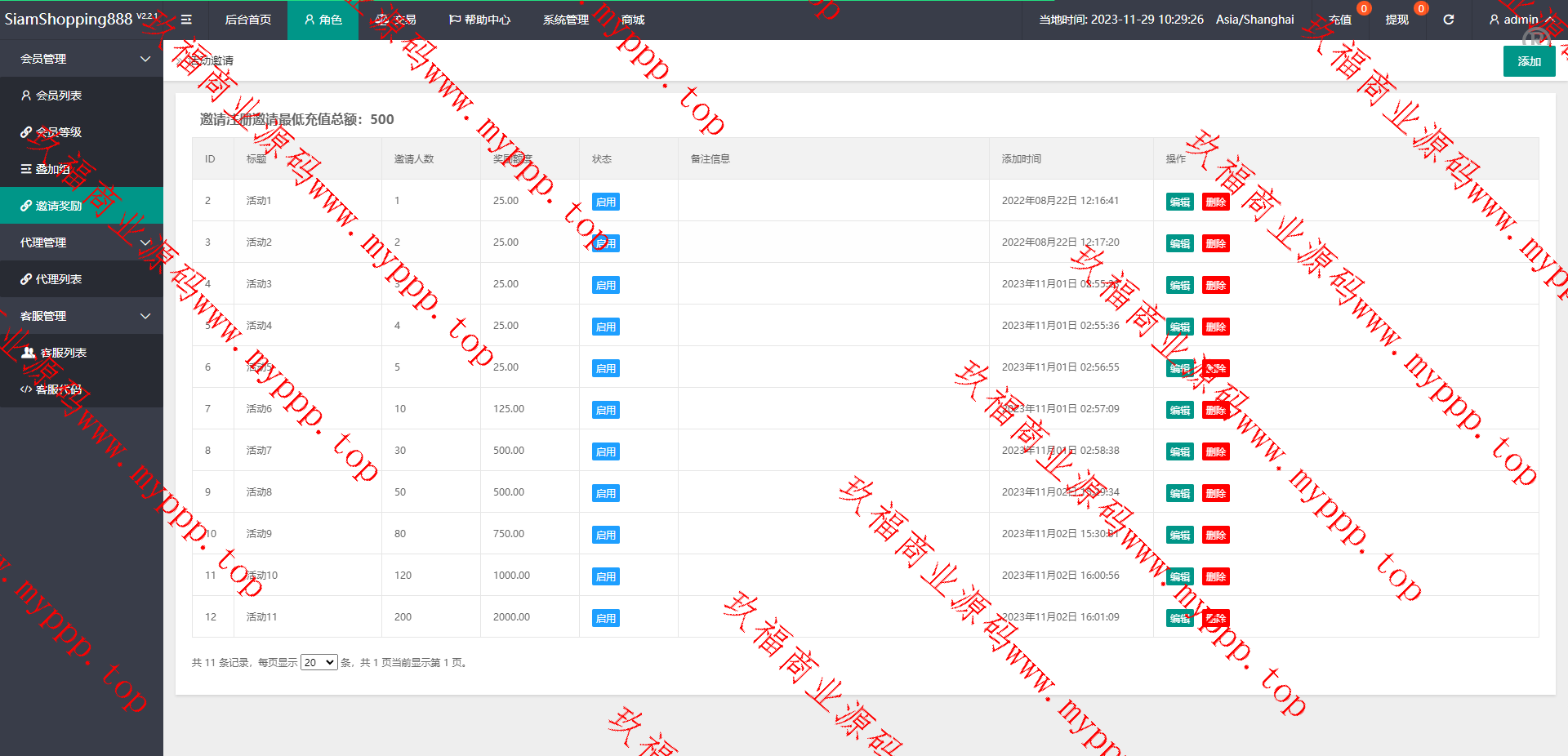Collapse the sidebar with the hamburger icon
Image resolution: width=1568 pixels, height=756 pixels.
pyautogui.click(x=186, y=20)
